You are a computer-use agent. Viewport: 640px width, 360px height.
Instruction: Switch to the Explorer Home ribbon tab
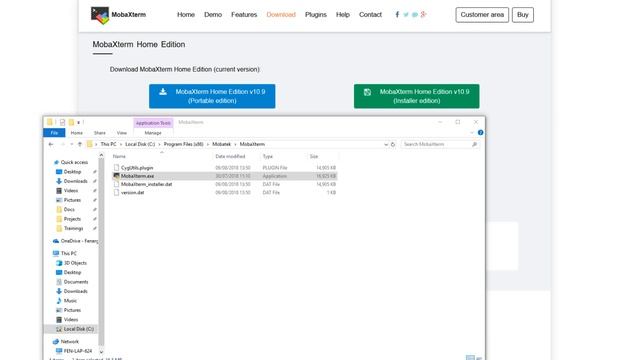coord(76,133)
